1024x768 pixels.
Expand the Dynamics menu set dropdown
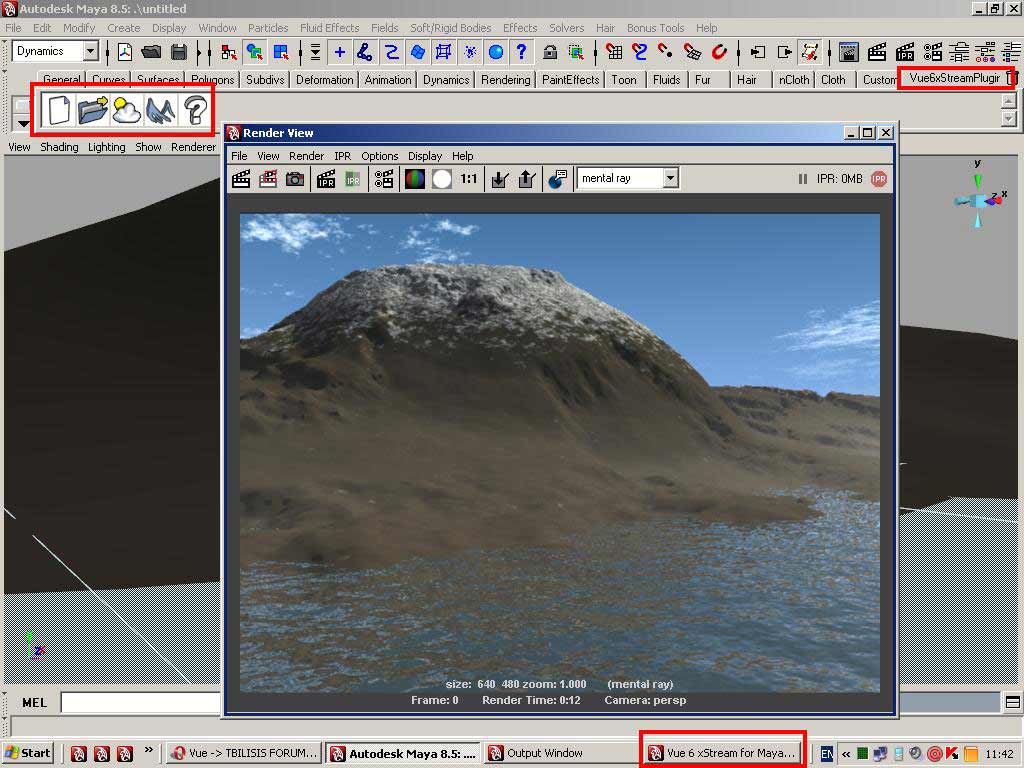pyautogui.click(x=90, y=51)
